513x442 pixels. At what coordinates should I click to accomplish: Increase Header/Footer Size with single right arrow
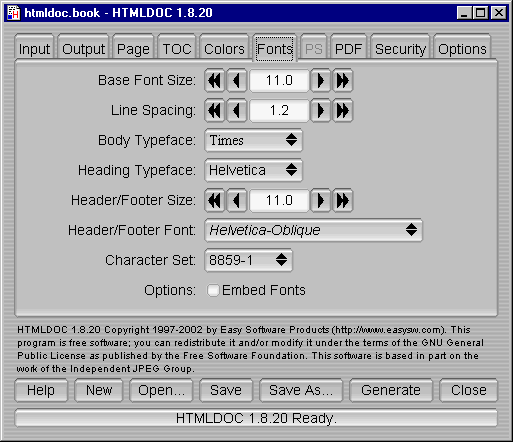tap(320, 200)
